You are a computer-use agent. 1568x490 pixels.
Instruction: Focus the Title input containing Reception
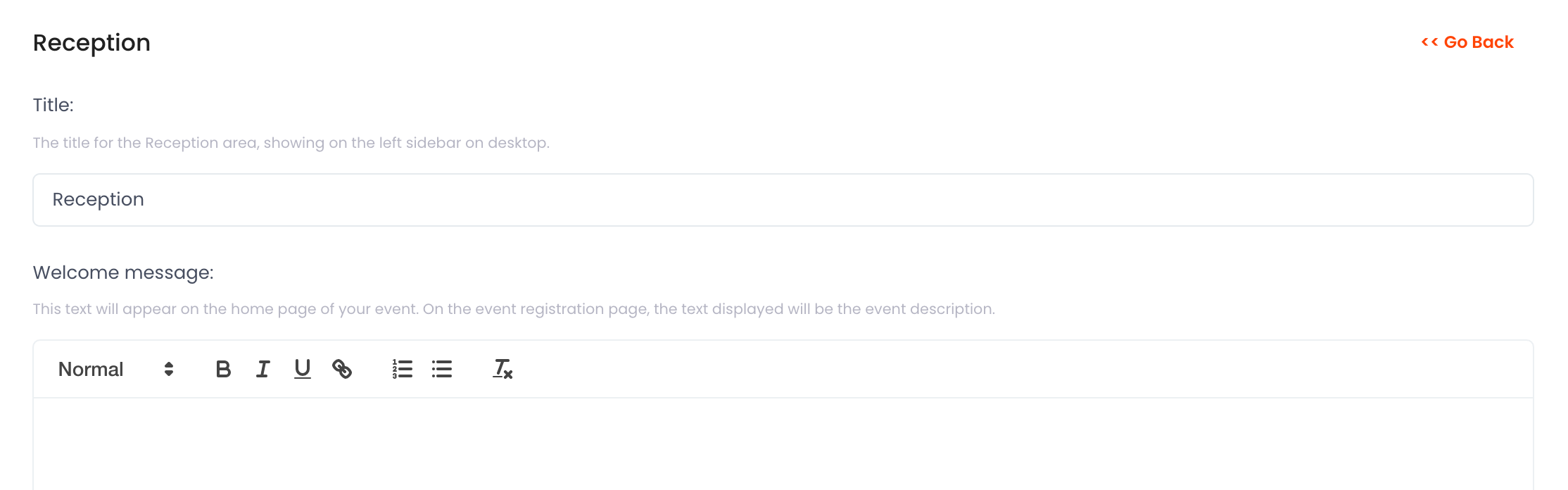pos(783,200)
